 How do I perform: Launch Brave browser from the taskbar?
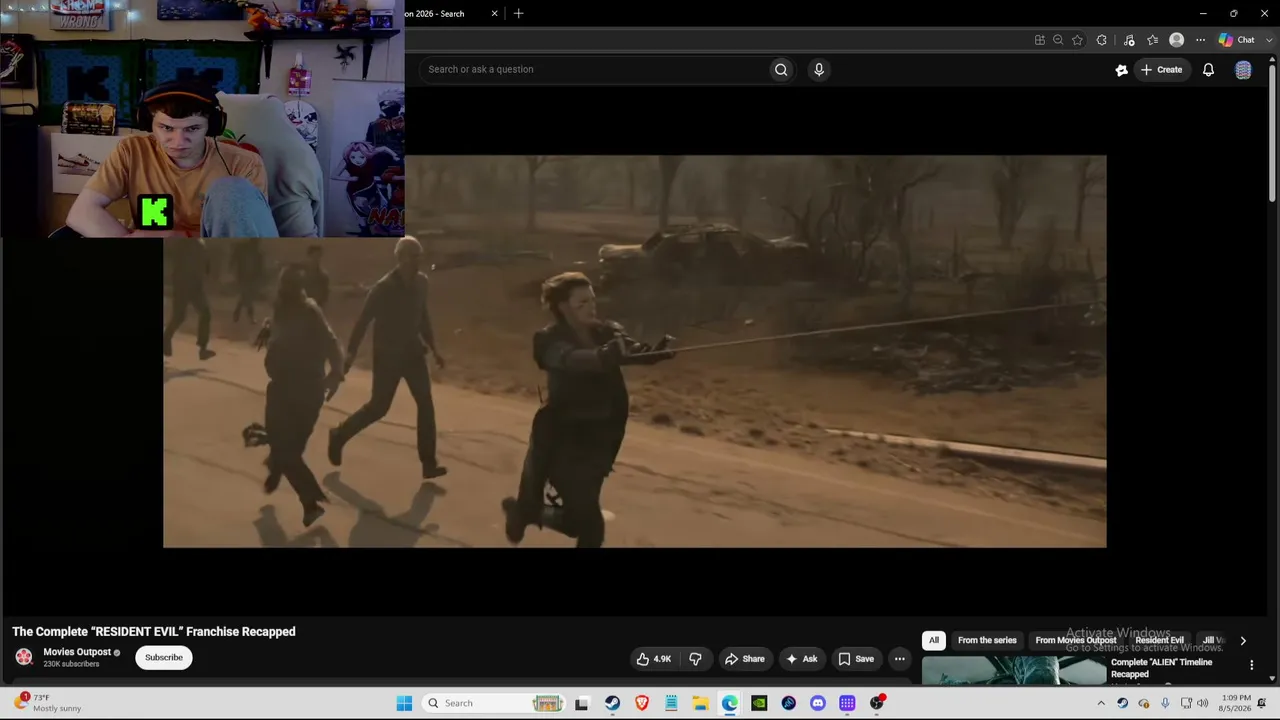pyautogui.click(x=642, y=703)
